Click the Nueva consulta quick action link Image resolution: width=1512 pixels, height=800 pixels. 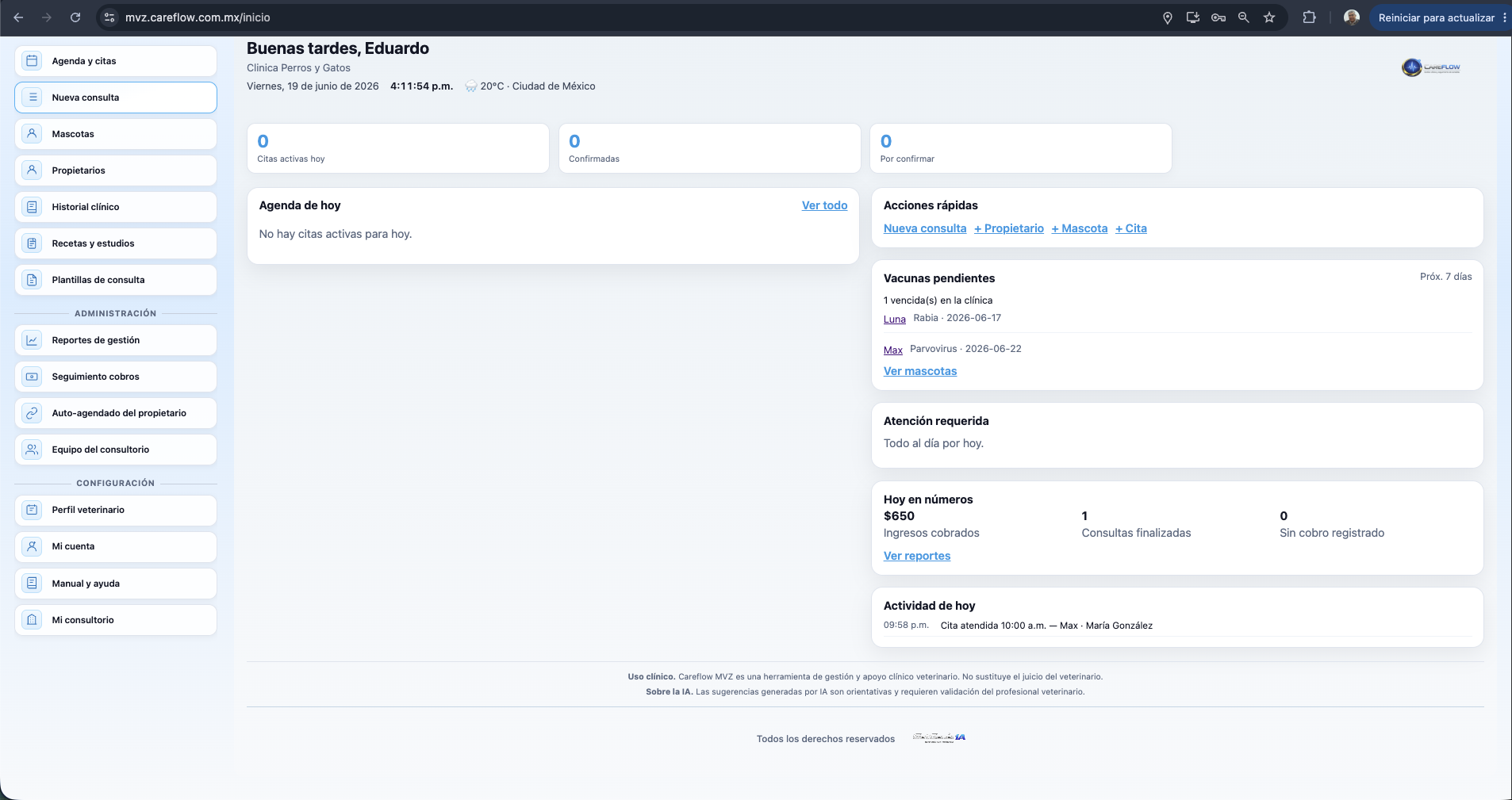click(925, 228)
